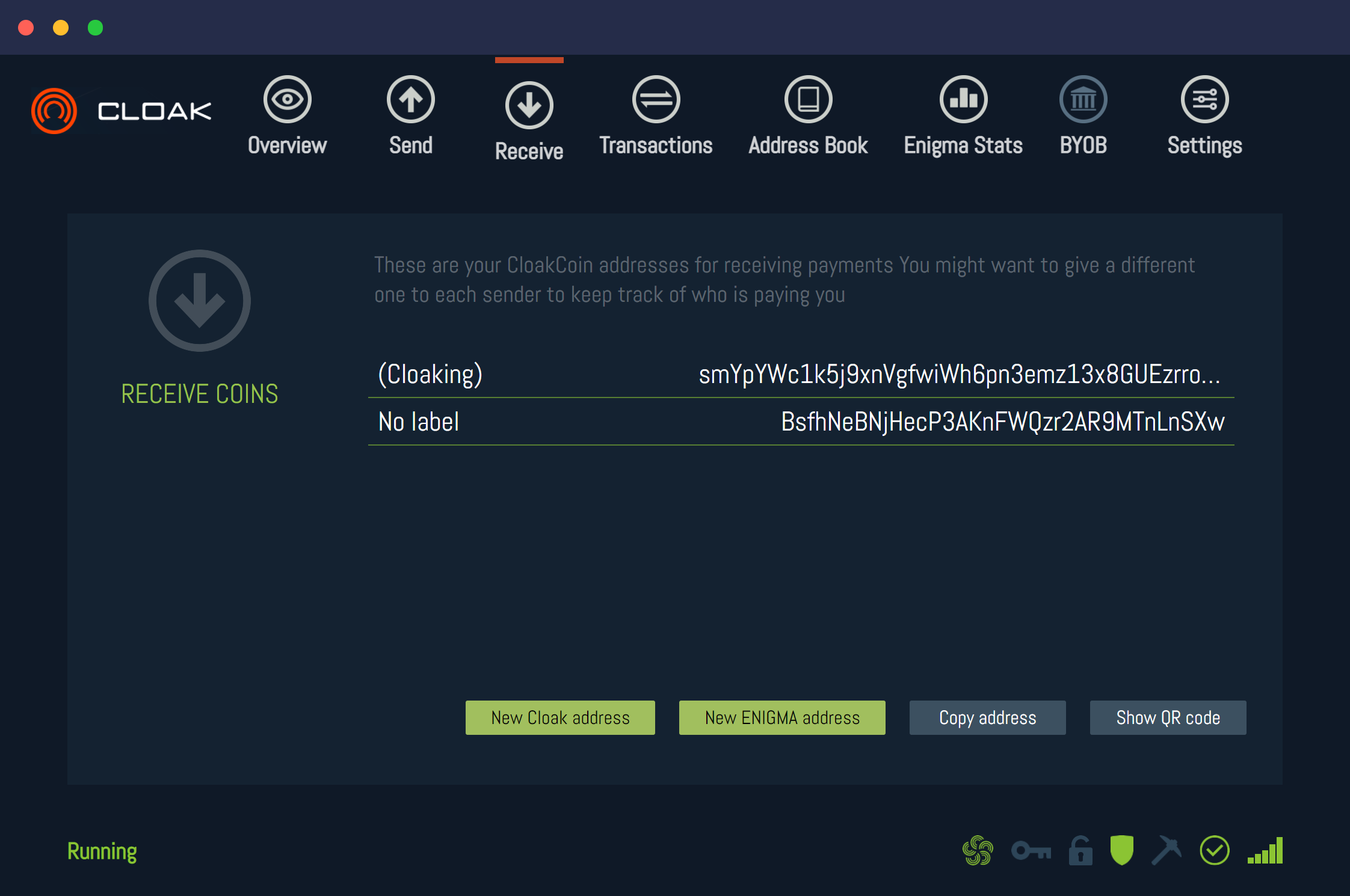
Task: Open the Enigma Stats bar chart icon
Action: (964, 99)
